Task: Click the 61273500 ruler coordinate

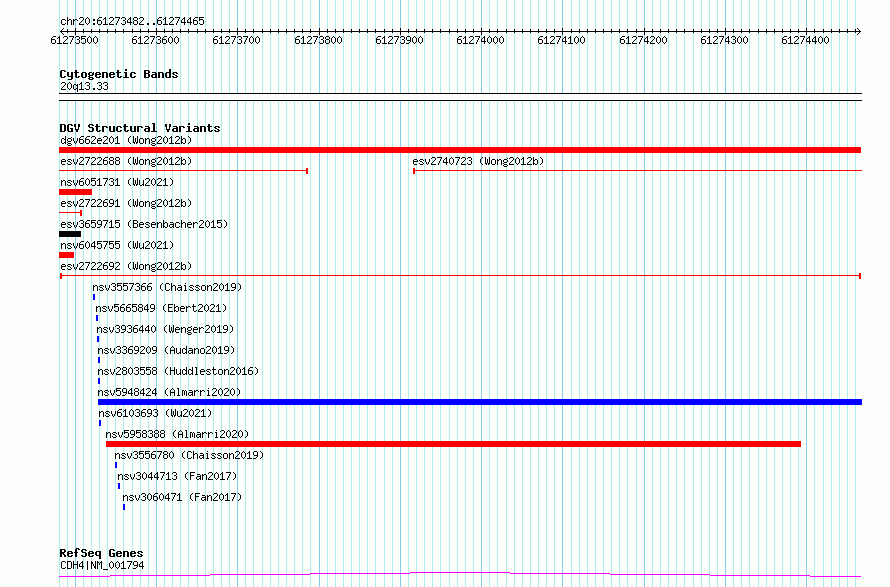Action: [74, 40]
